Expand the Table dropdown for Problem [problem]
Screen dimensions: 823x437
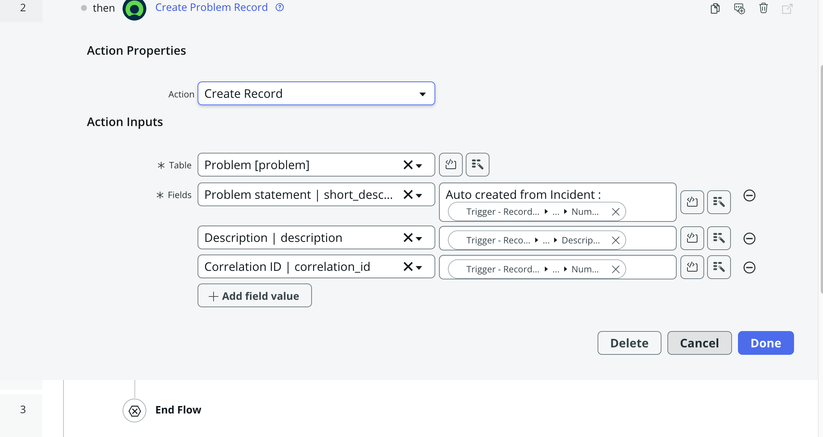point(419,165)
